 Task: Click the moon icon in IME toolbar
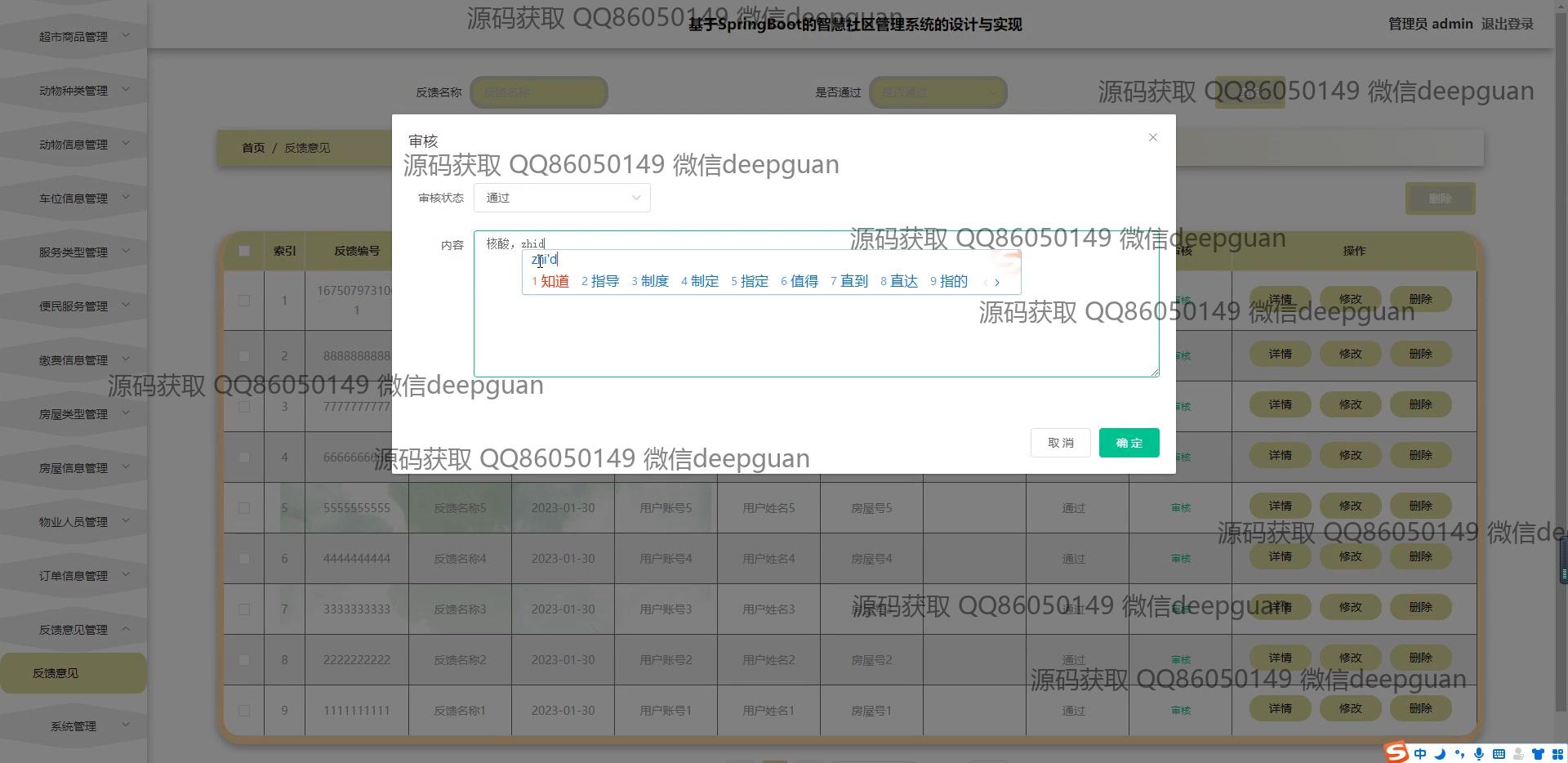coord(1440,754)
